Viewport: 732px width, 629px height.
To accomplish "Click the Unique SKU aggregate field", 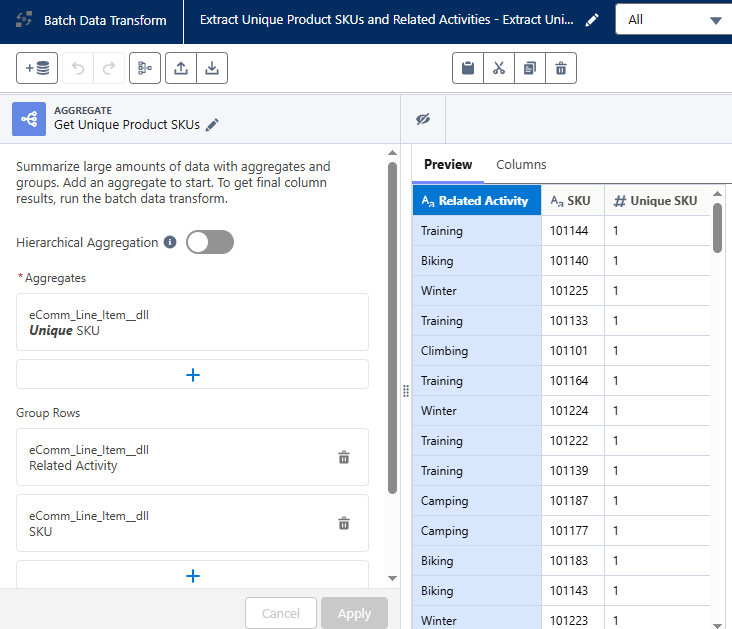I will 193,322.
